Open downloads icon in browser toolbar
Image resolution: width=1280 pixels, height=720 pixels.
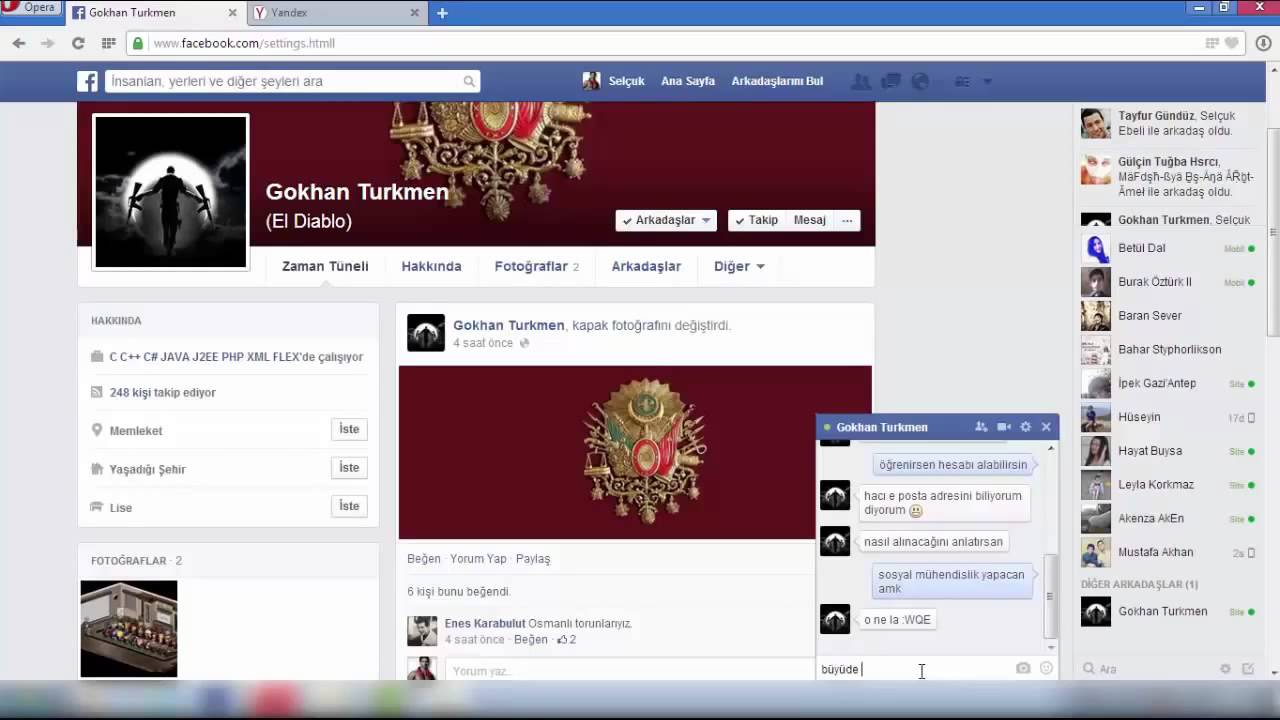[x=1264, y=43]
